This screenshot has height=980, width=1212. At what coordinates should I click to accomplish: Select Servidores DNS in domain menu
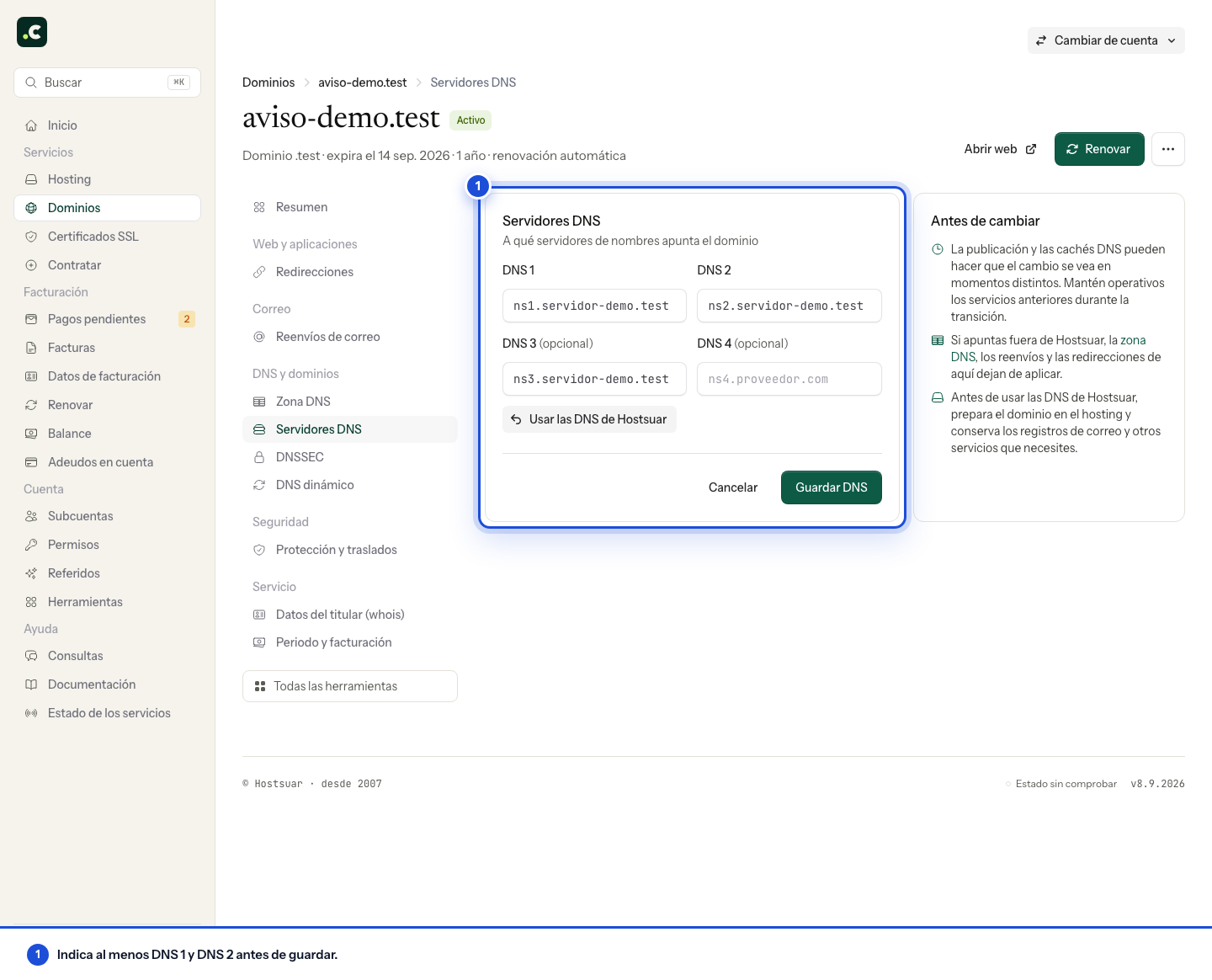pyautogui.click(x=350, y=429)
